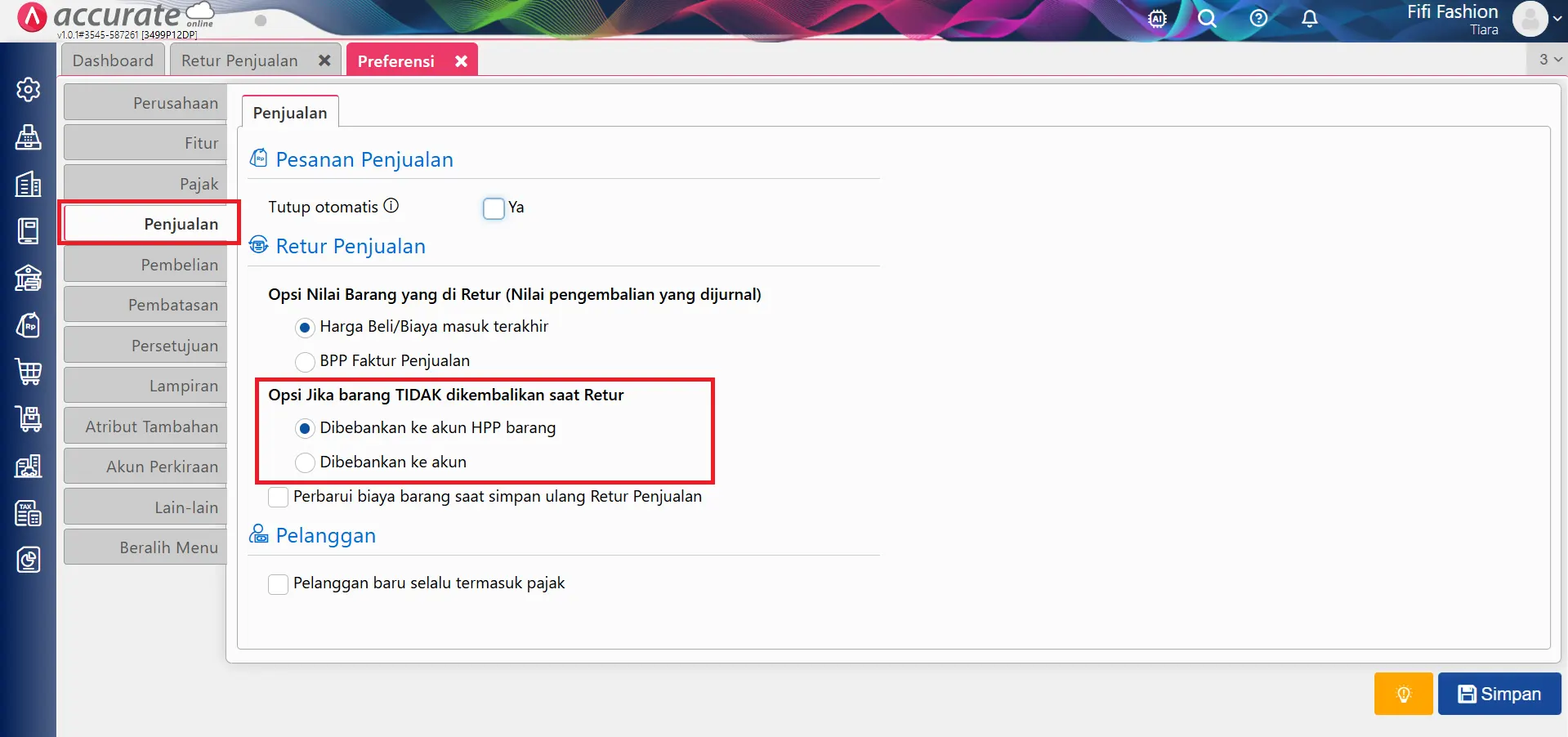This screenshot has height=737, width=1568.
Task: Select the shopping cart icon in sidebar
Action: point(29,372)
